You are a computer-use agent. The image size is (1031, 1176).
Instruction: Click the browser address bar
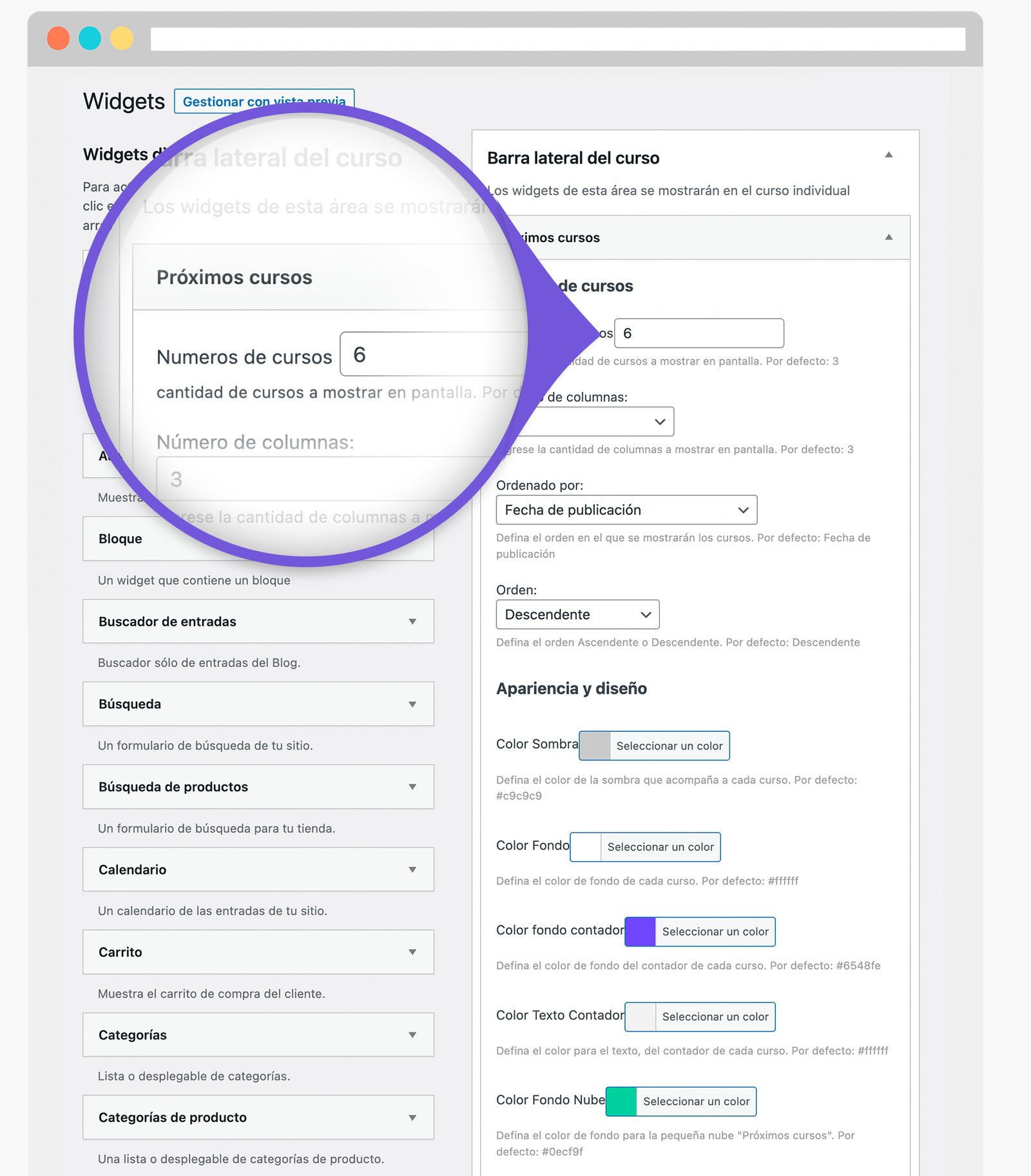pos(557,39)
